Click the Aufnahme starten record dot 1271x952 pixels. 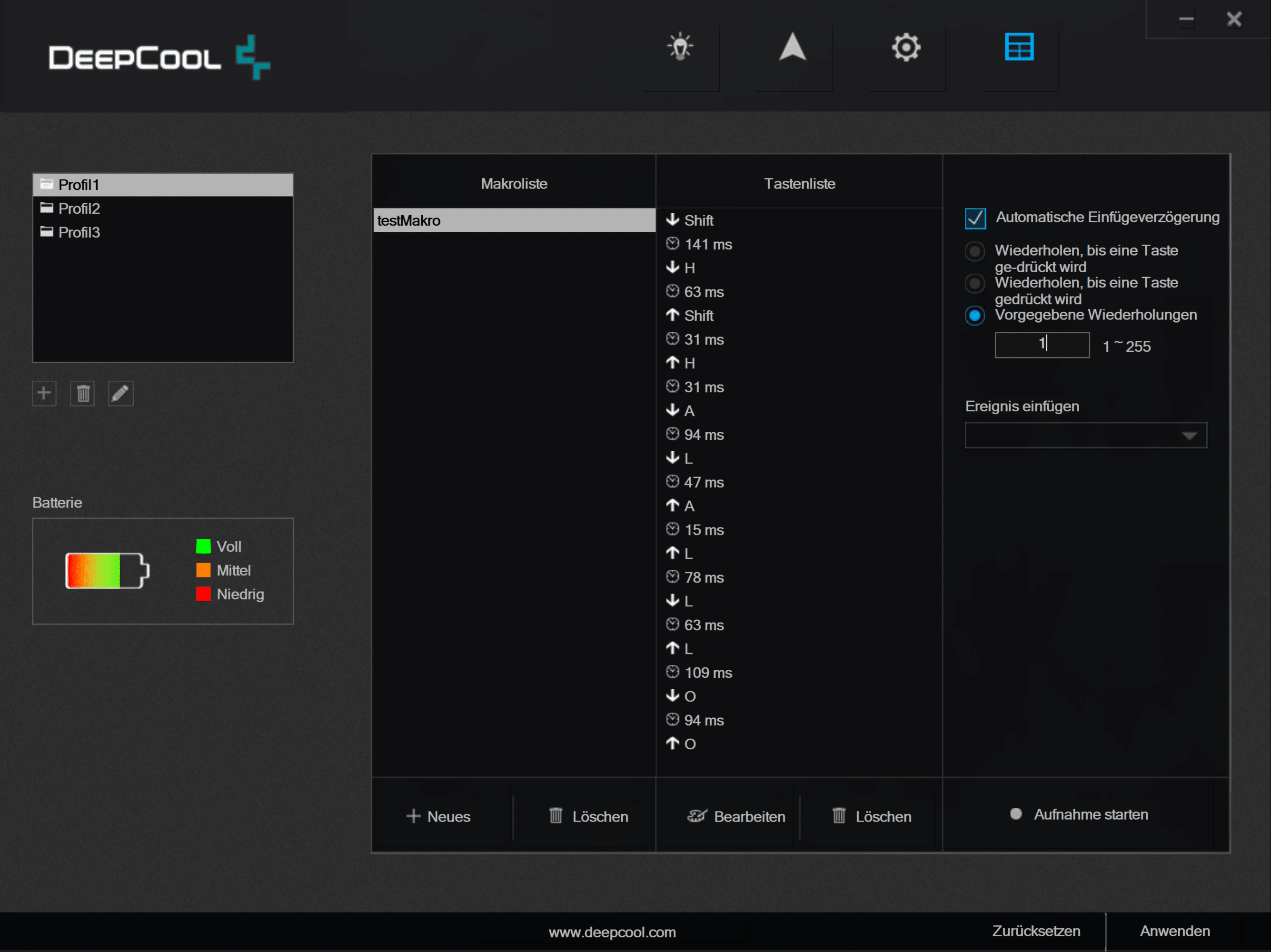[x=1015, y=814]
